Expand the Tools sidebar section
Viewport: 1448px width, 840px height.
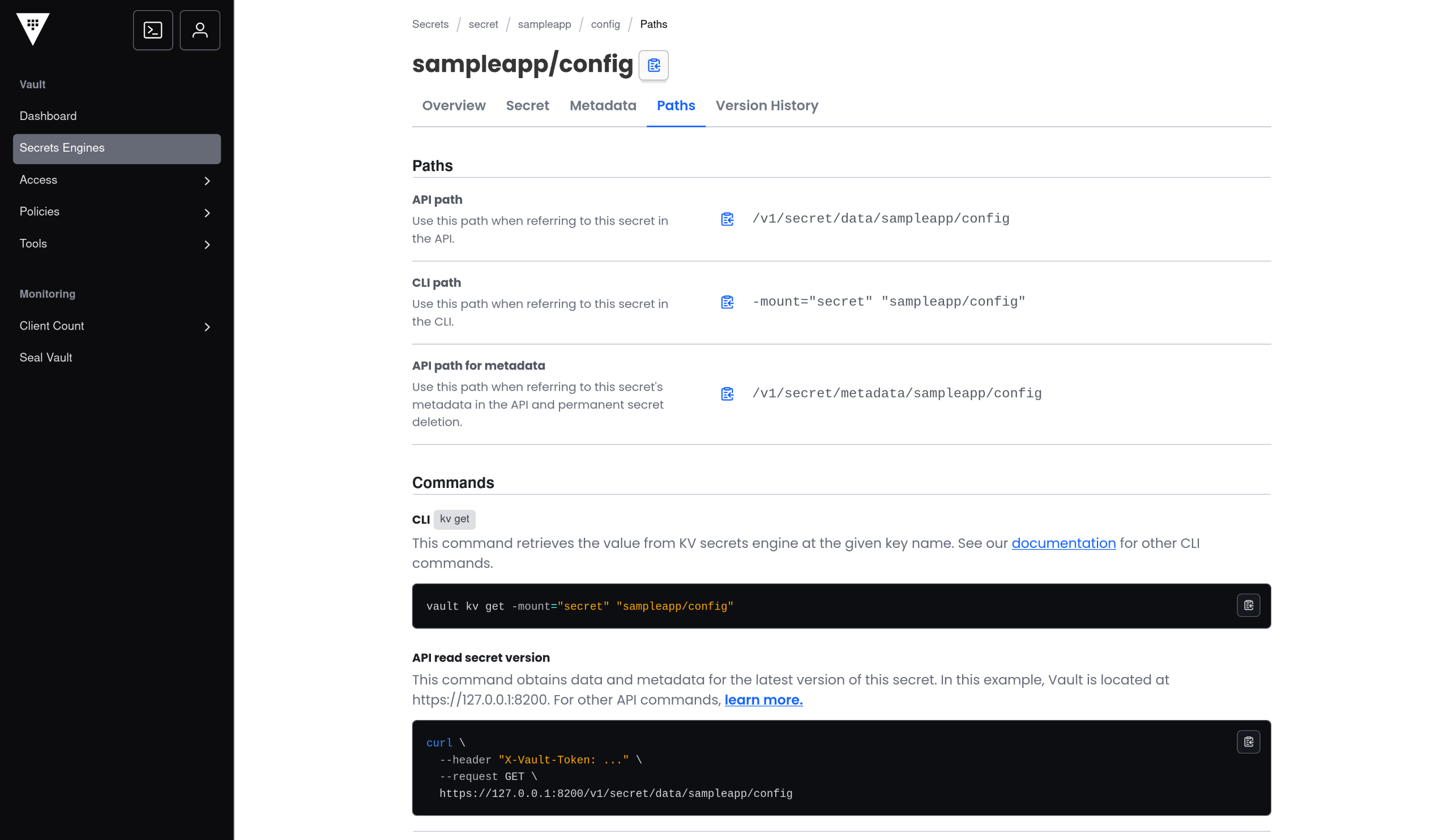(117, 244)
